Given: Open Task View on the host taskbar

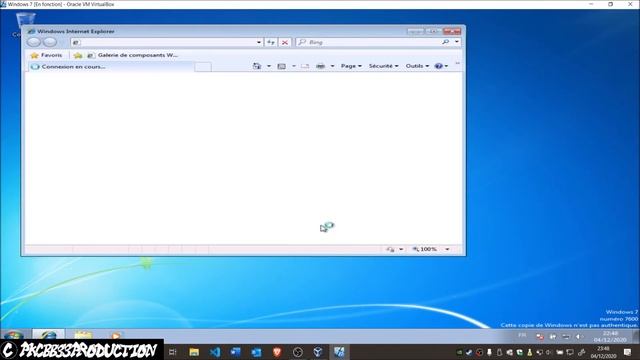Looking at the screenshot, I should [173, 352].
